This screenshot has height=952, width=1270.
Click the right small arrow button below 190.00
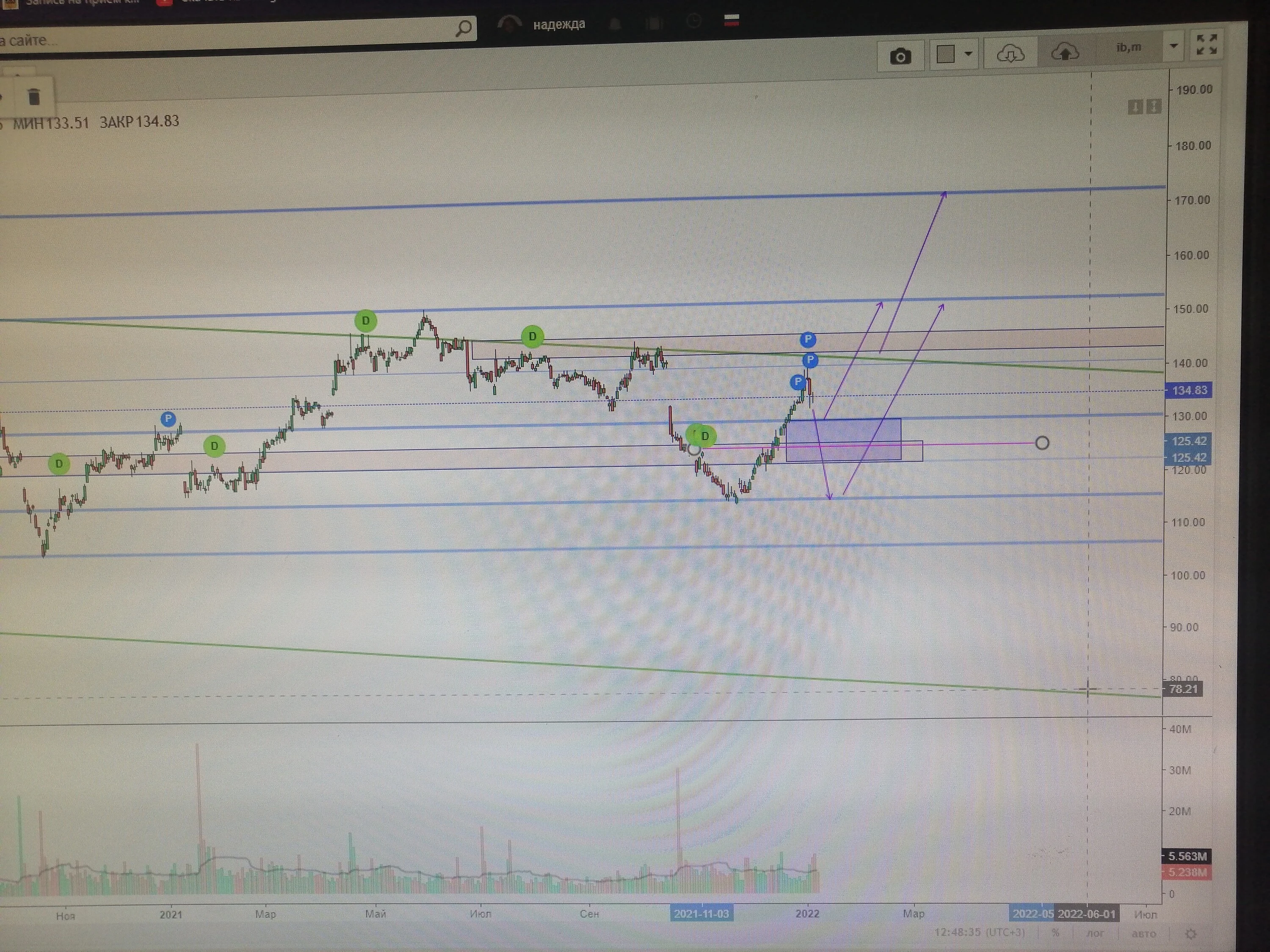1154,106
